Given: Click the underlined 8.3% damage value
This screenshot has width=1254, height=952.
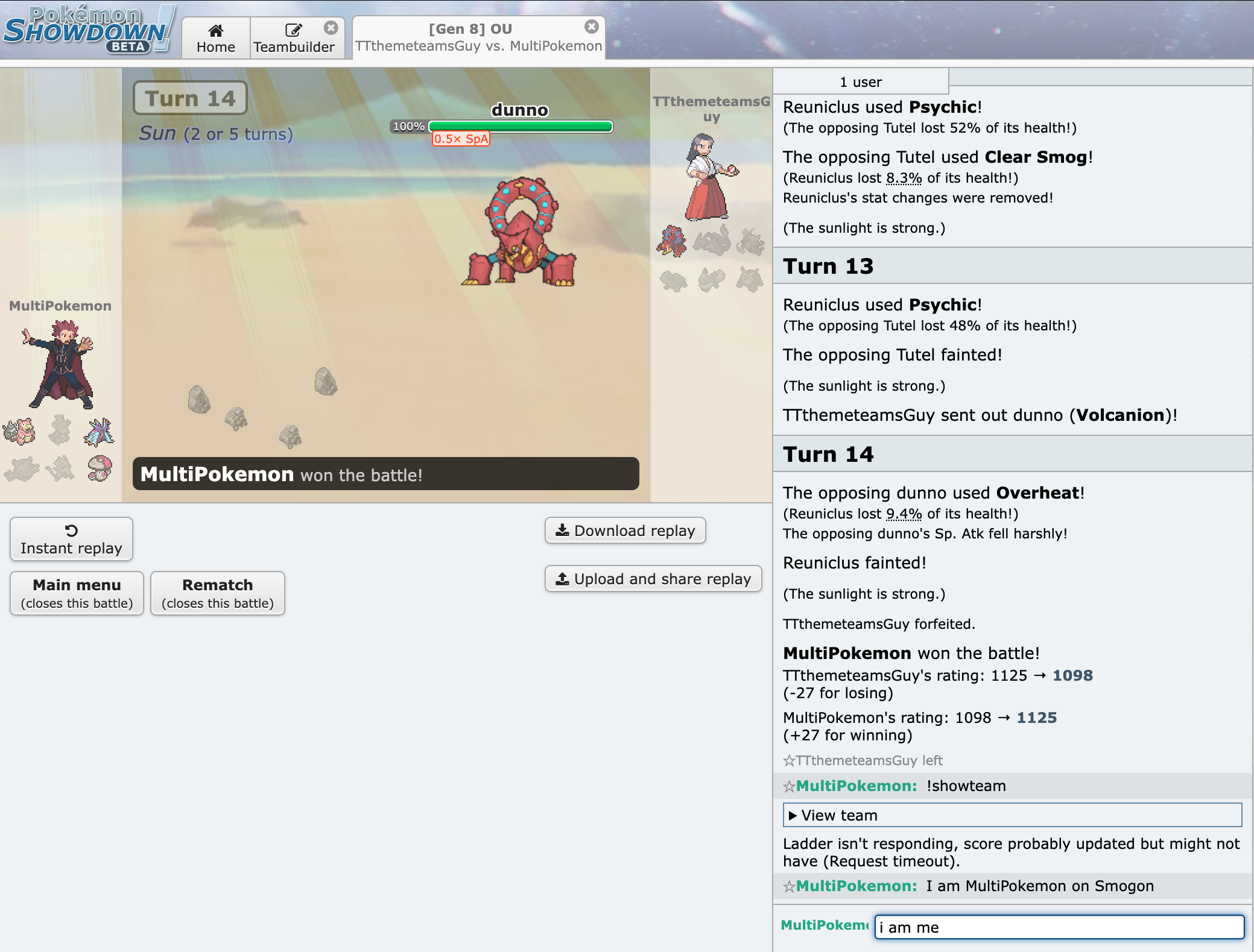Looking at the screenshot, I should click(904, 178).
